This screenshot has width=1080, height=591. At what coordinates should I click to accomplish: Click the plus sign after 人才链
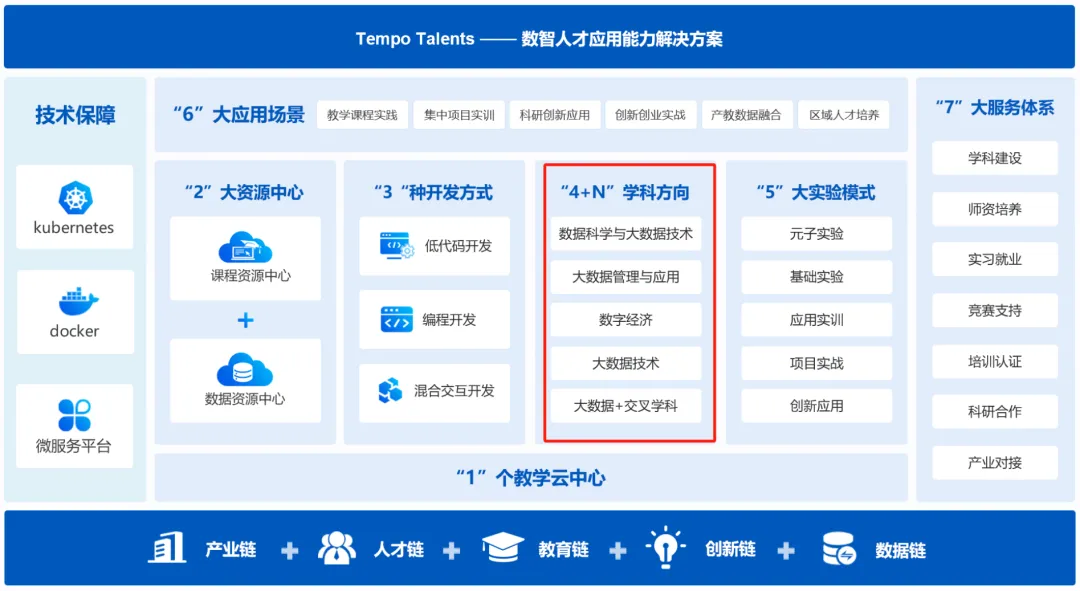pos(452,550)
